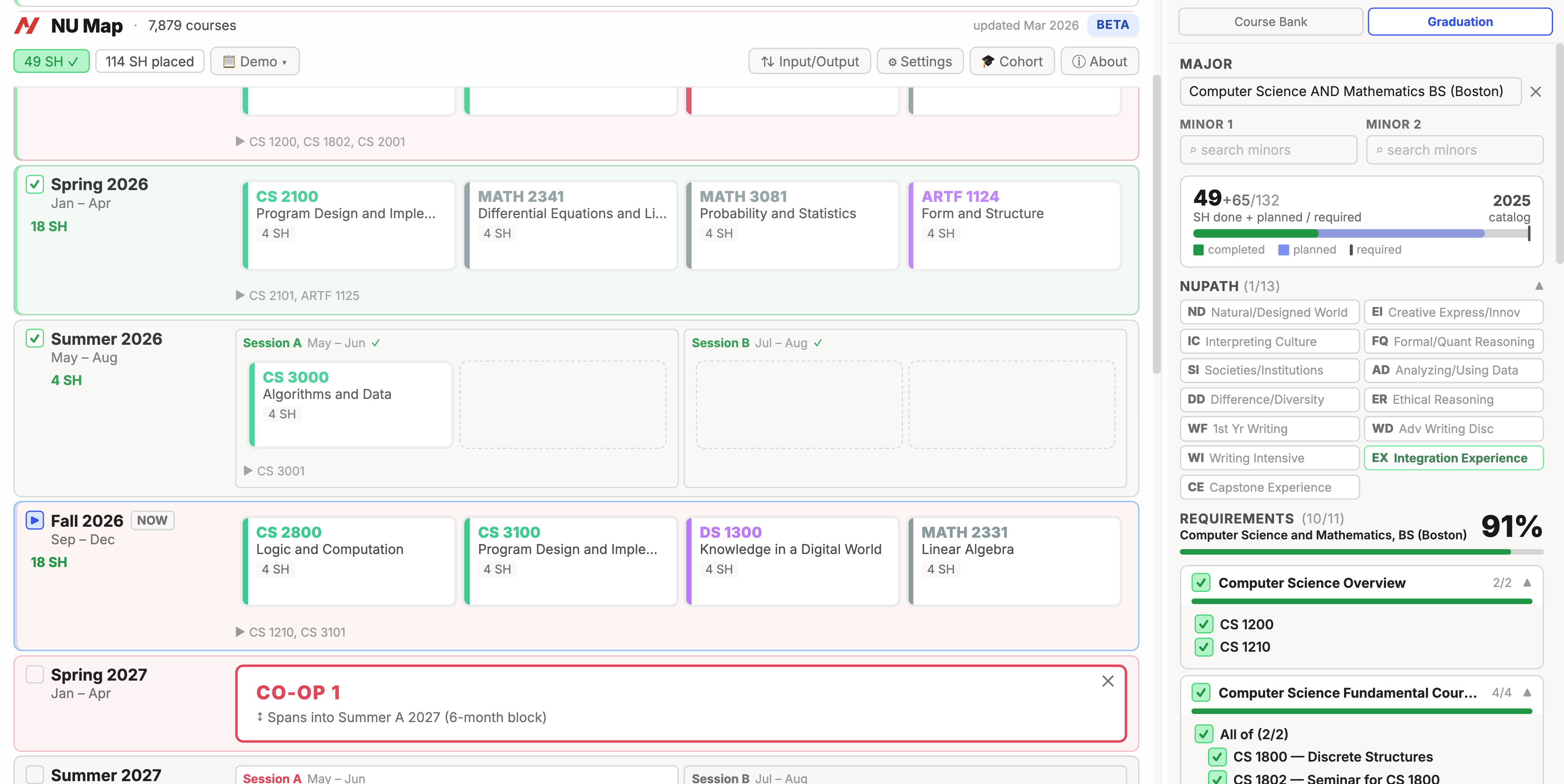Toggle Summer 2026 semester checkbox
Image resolution: width=1564 pixels, height=784 pixels.
click(x=35, y=338)
